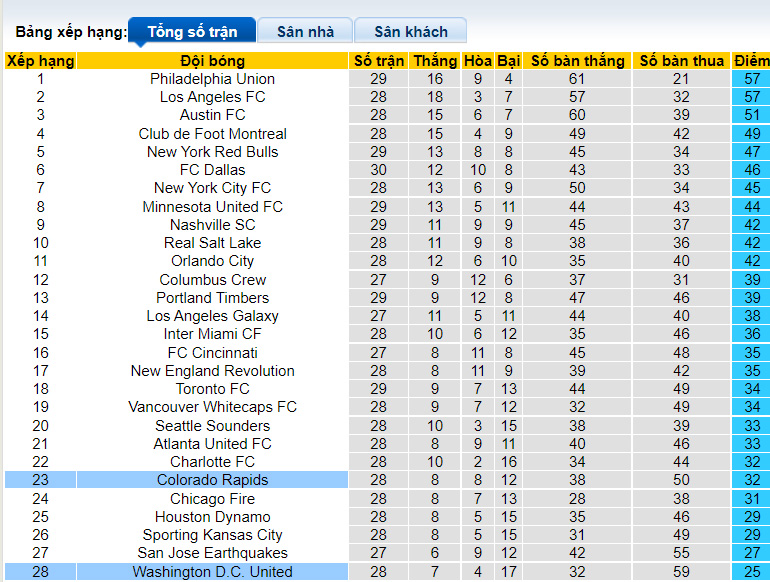770x582 pixels.
Task: Click Nashville SC team name
Action: (212, 225)
